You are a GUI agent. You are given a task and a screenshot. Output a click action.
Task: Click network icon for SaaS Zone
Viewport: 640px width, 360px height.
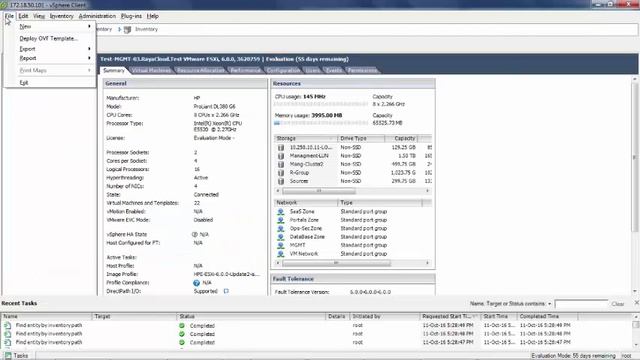tap(281, 211)
